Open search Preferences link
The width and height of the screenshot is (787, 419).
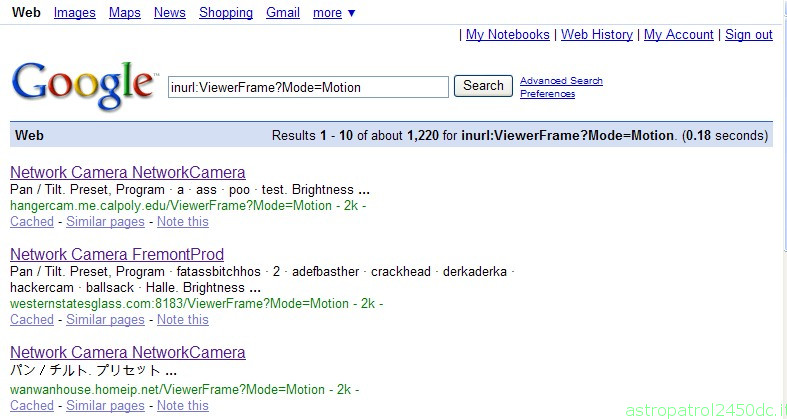tap(548, 94)
